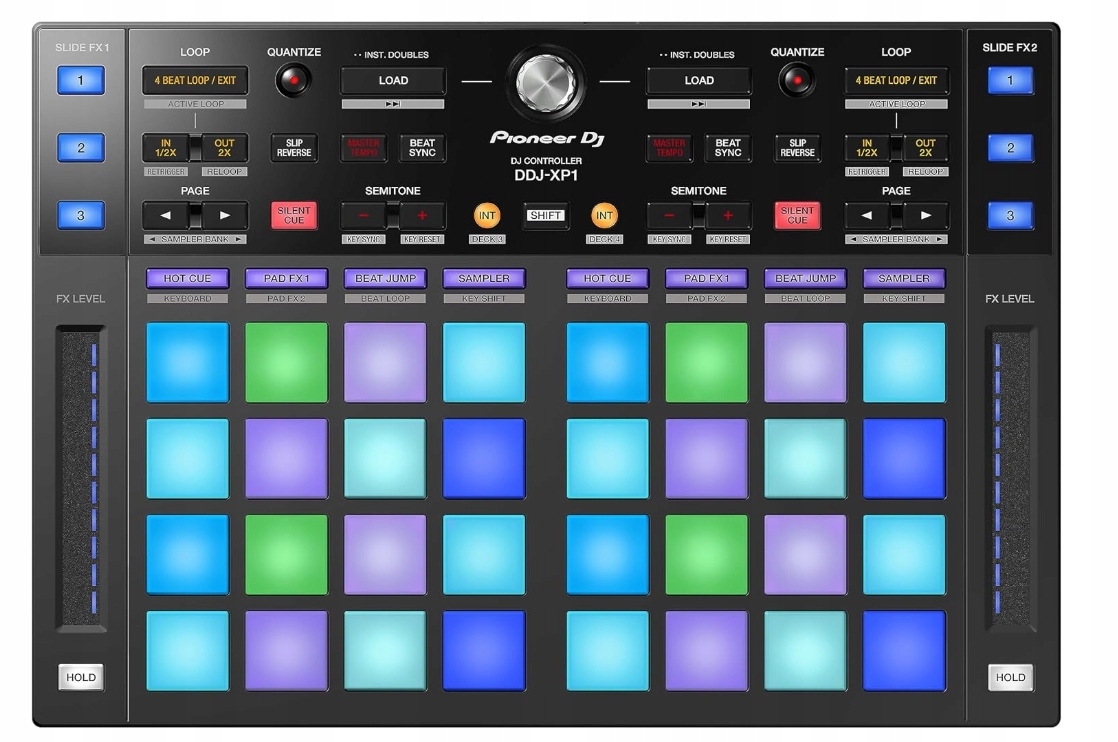1118x742 pixels.
Task: Switch right pads to PAD FX1 mode
Action: point(707,279)
